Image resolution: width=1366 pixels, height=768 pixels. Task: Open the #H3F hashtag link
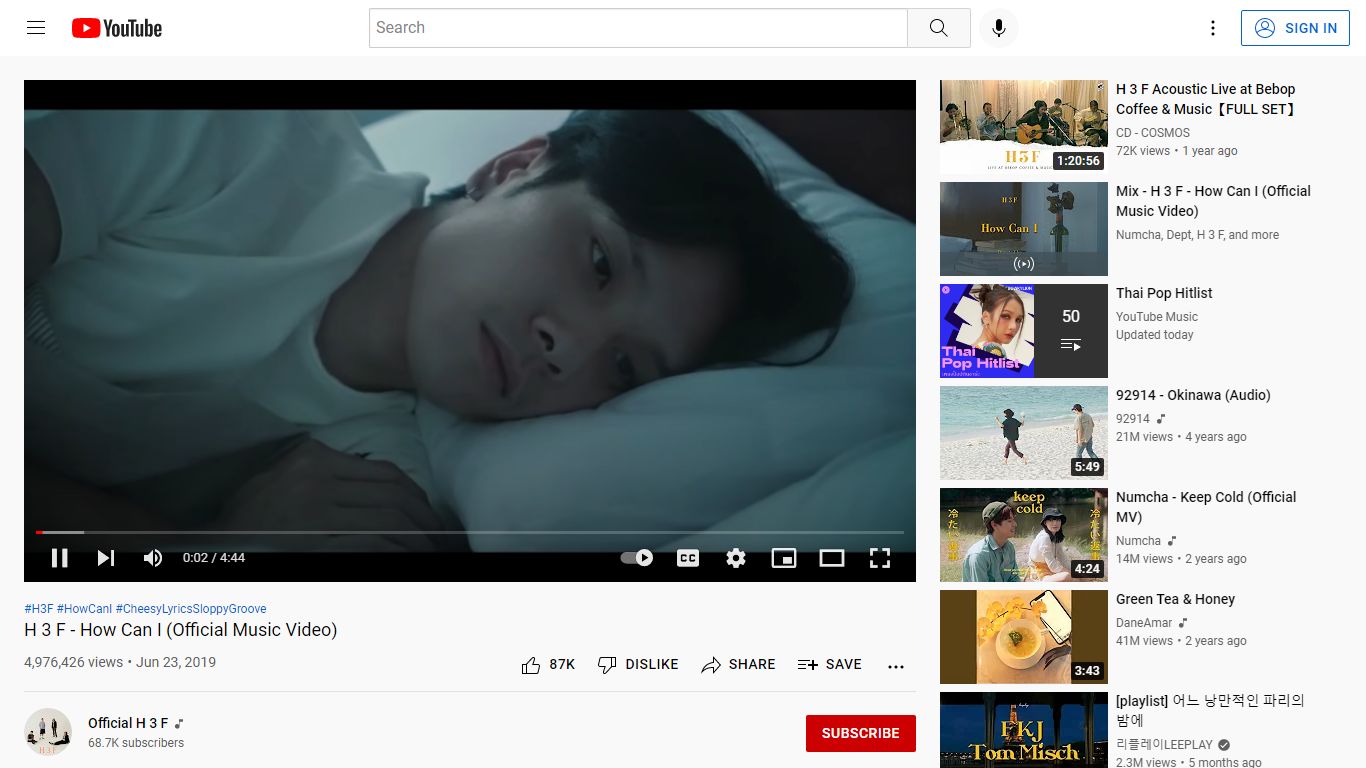(x=39, y=609)
